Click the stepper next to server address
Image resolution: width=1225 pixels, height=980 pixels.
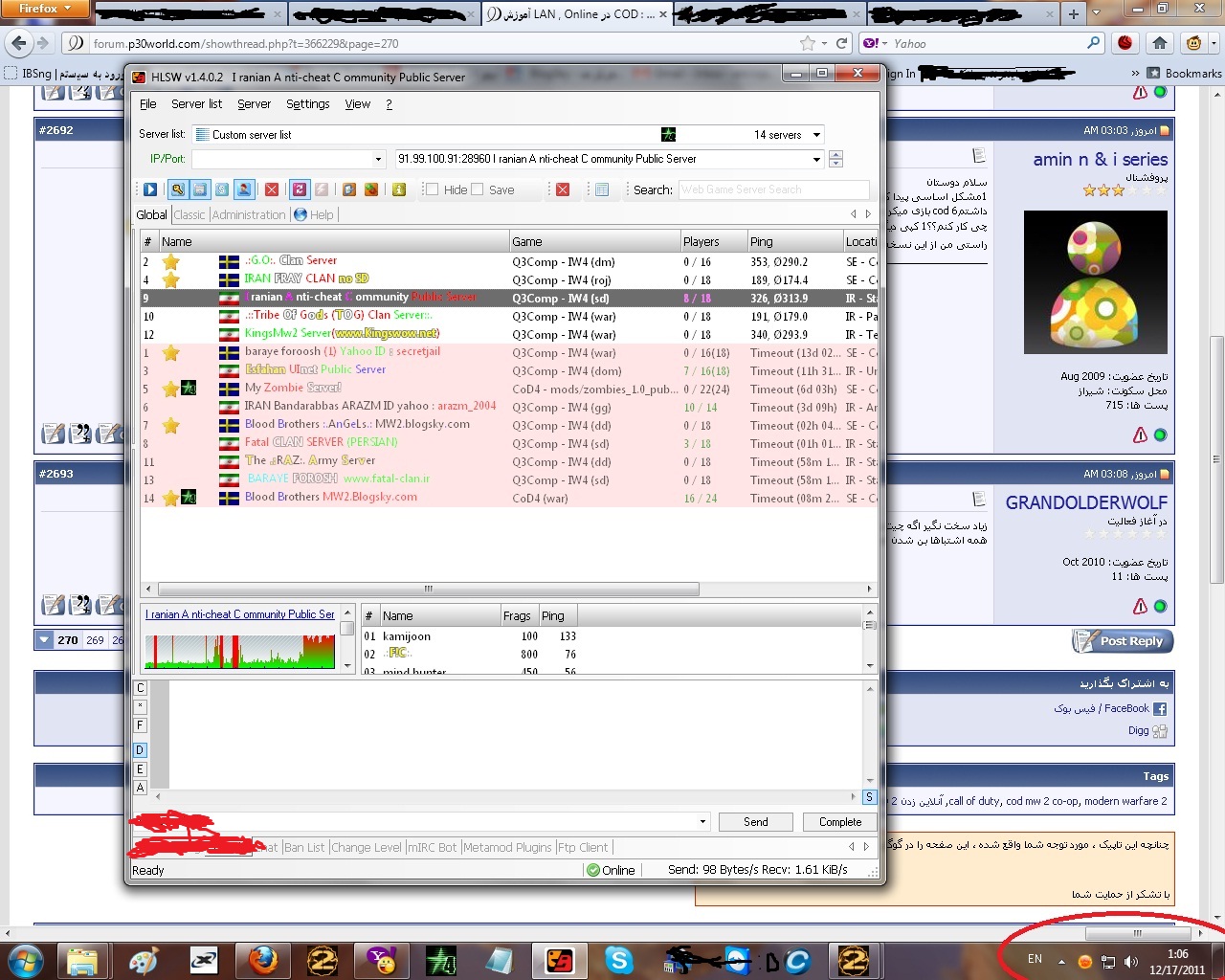click(x=836, y=159)
